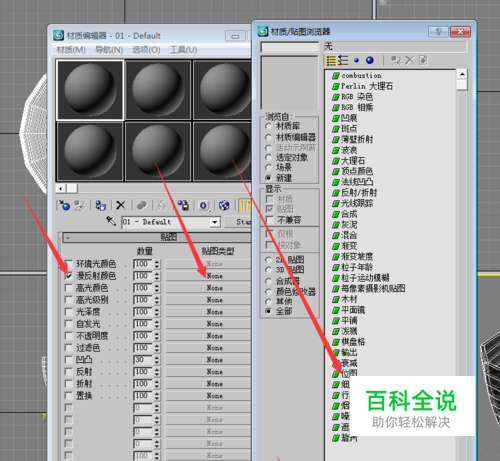Click Material ID Channel icon
Viewport: 500px width, 461px height.
click(x=204, y=206)
